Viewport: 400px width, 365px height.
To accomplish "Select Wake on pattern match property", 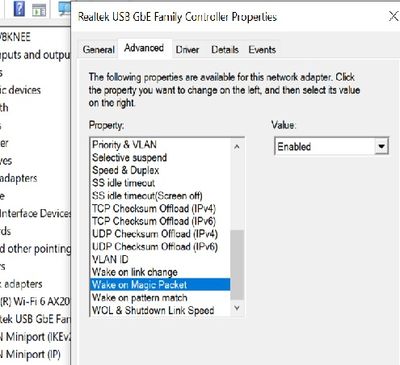I will pyautogui.click(x=140, y=297).
